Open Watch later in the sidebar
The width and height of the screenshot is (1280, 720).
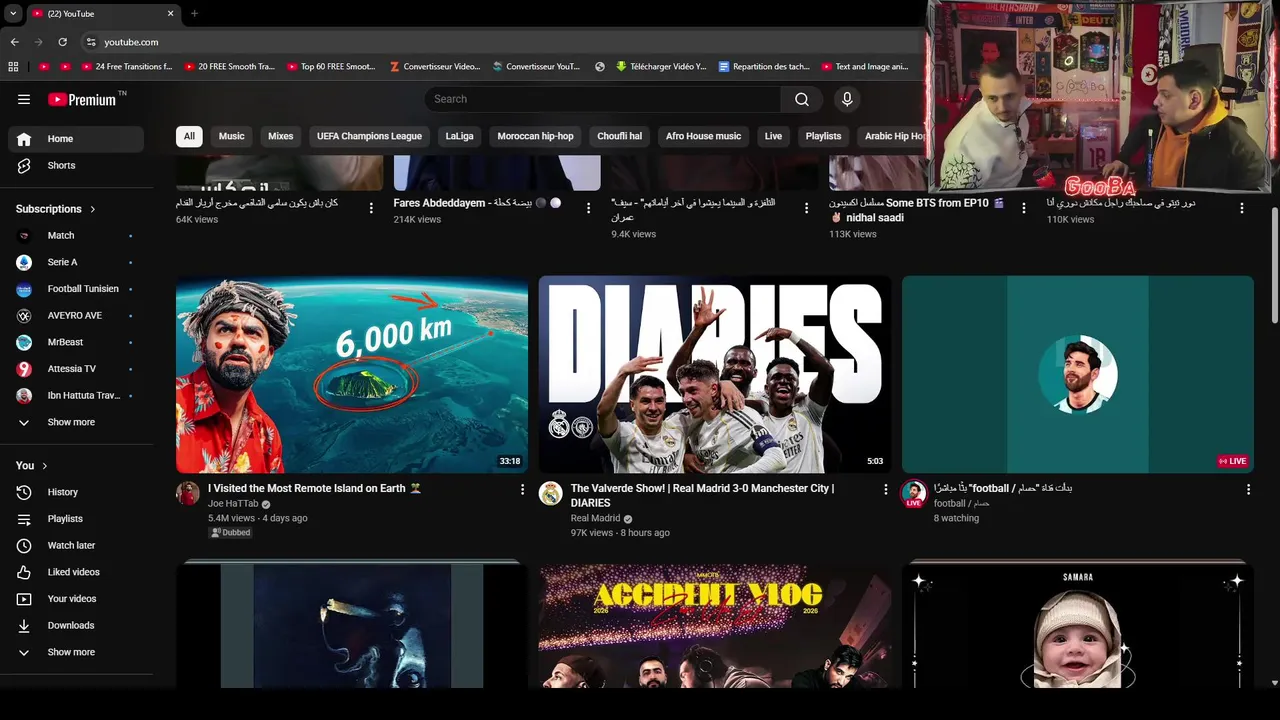[x=76, y=545]
